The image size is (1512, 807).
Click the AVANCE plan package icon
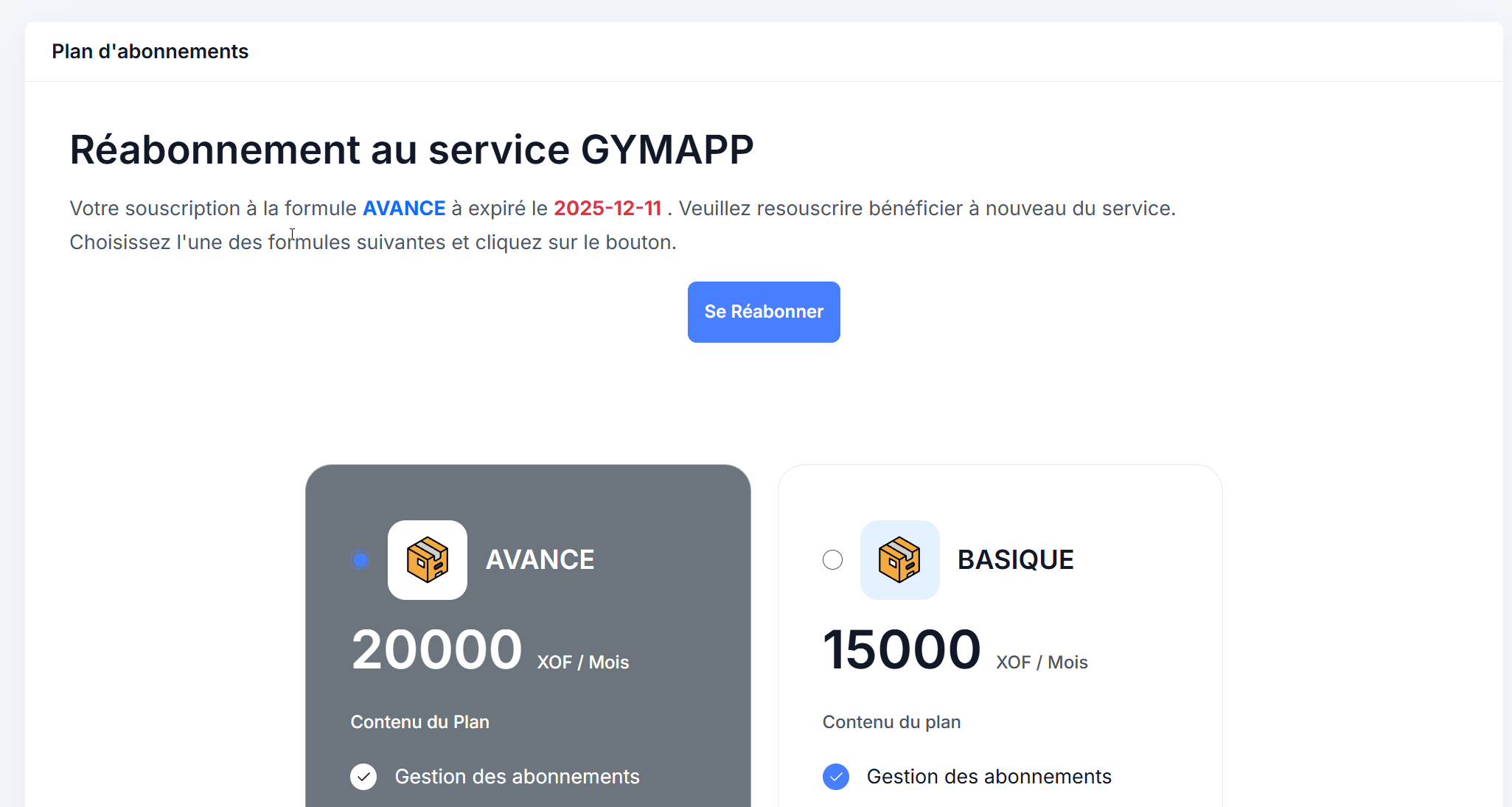(x=428, y=560)
